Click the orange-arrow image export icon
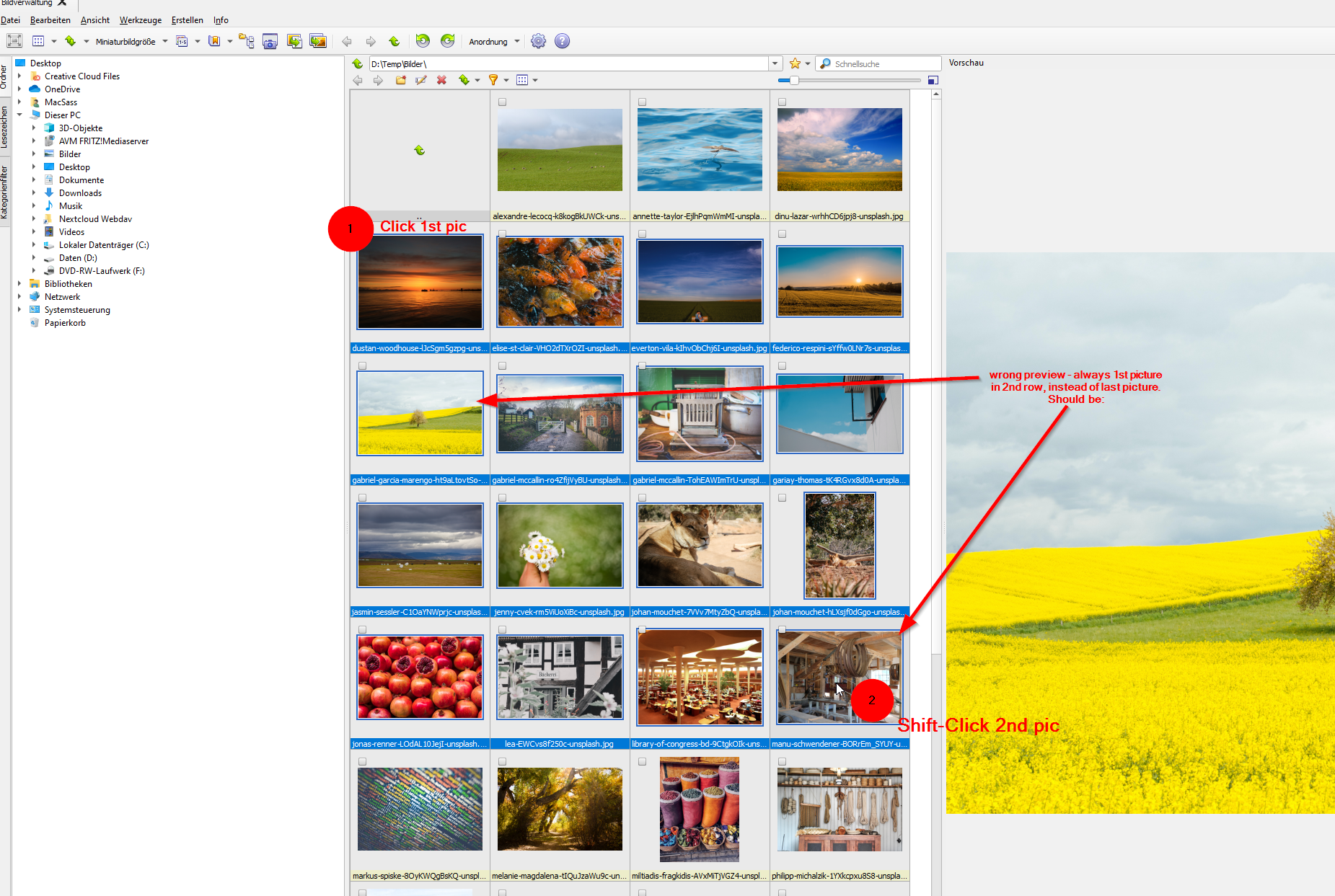 click(x=318, y=41)
